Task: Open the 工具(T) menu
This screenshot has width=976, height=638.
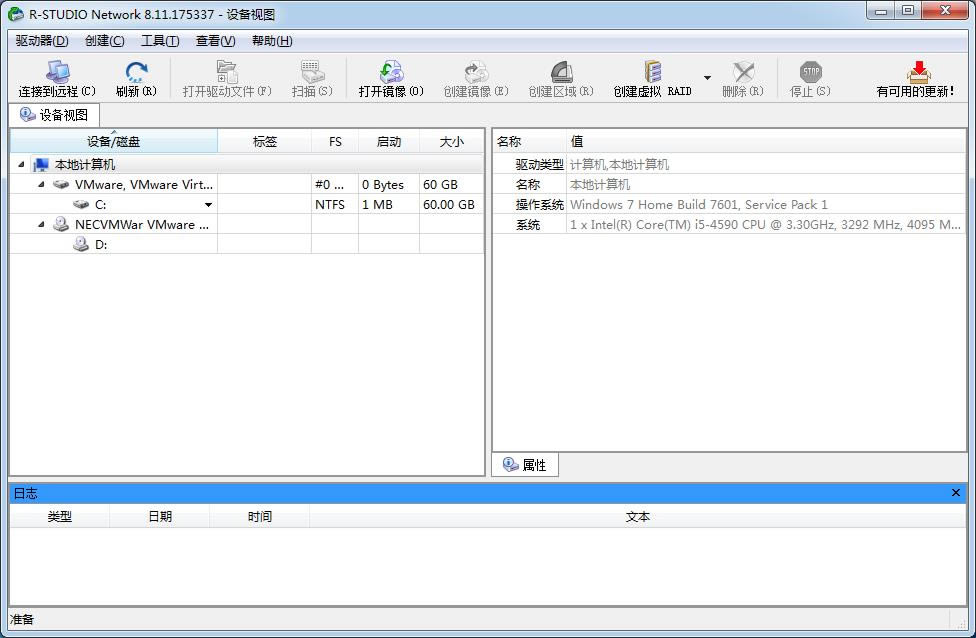Action: point(160,41)
